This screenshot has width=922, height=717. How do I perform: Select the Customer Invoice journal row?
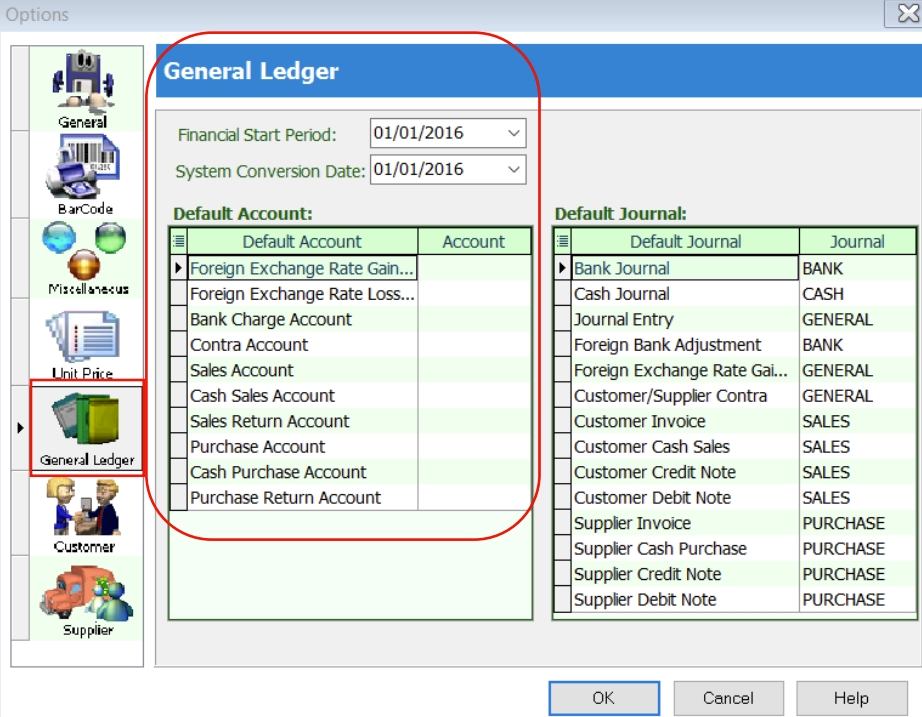tap(685, 422)
